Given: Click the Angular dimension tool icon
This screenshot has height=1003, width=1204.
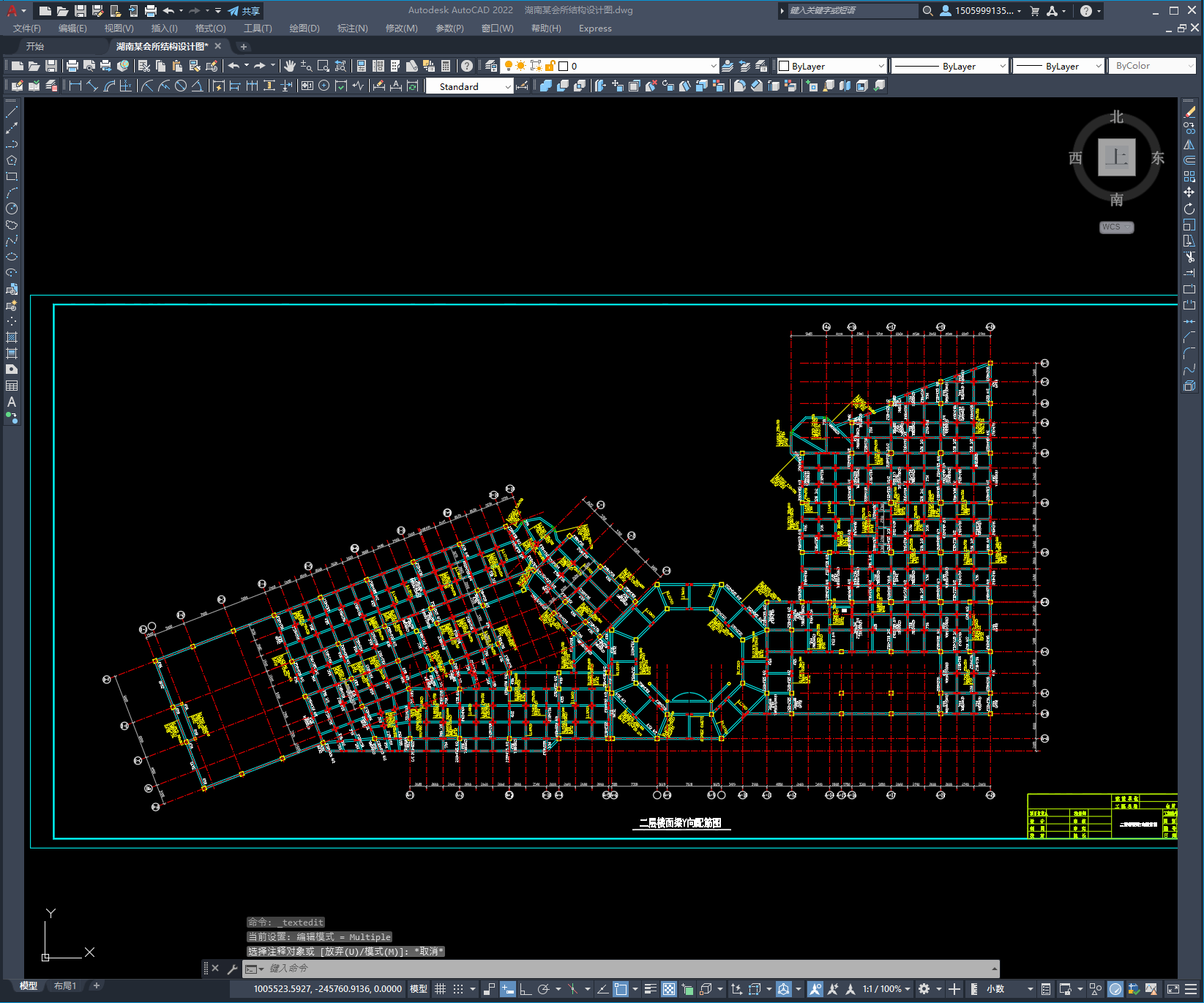Looking at the screenshot, I should pos(198,86).
